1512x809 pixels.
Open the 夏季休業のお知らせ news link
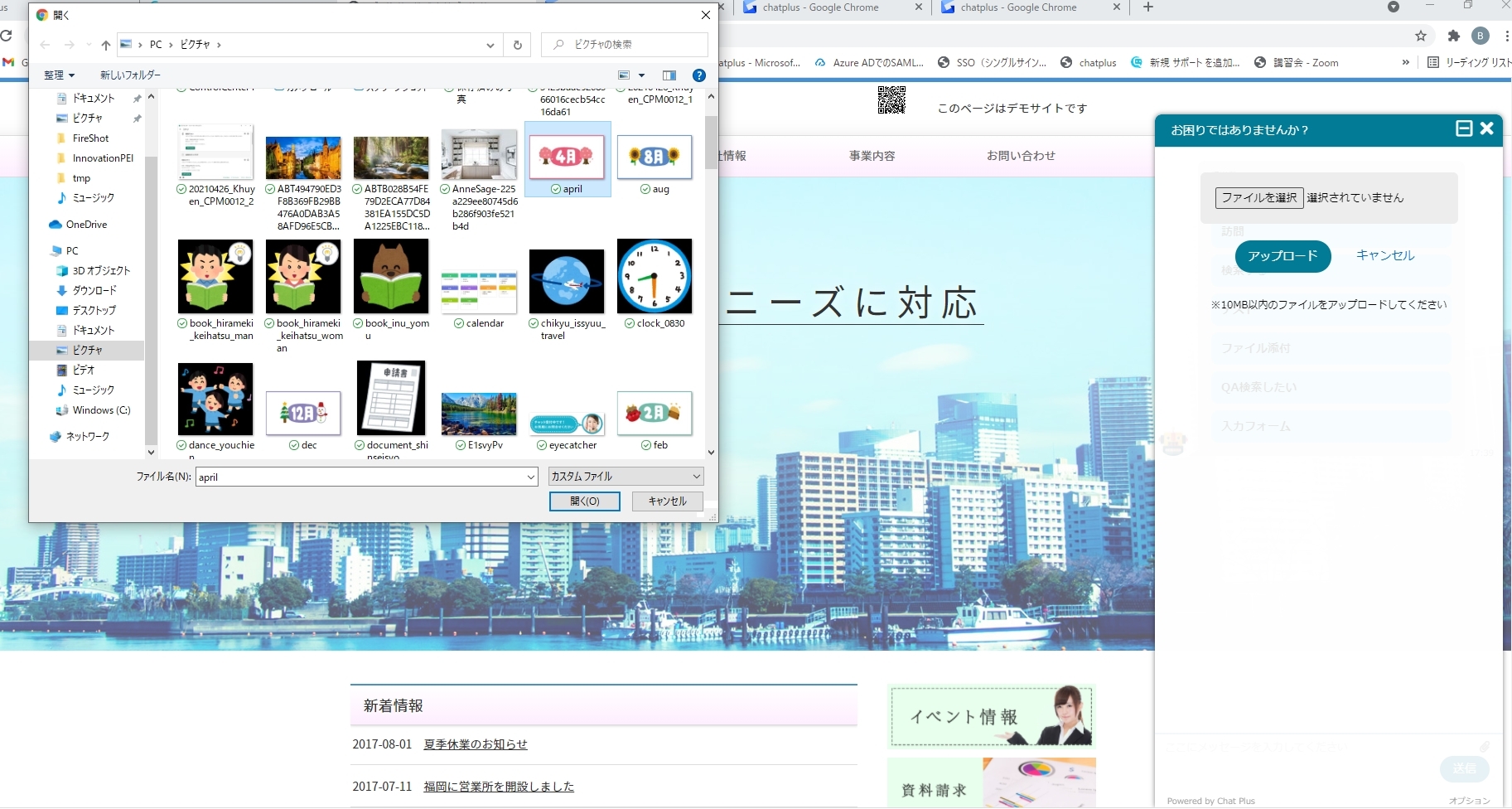coord(475,744)
